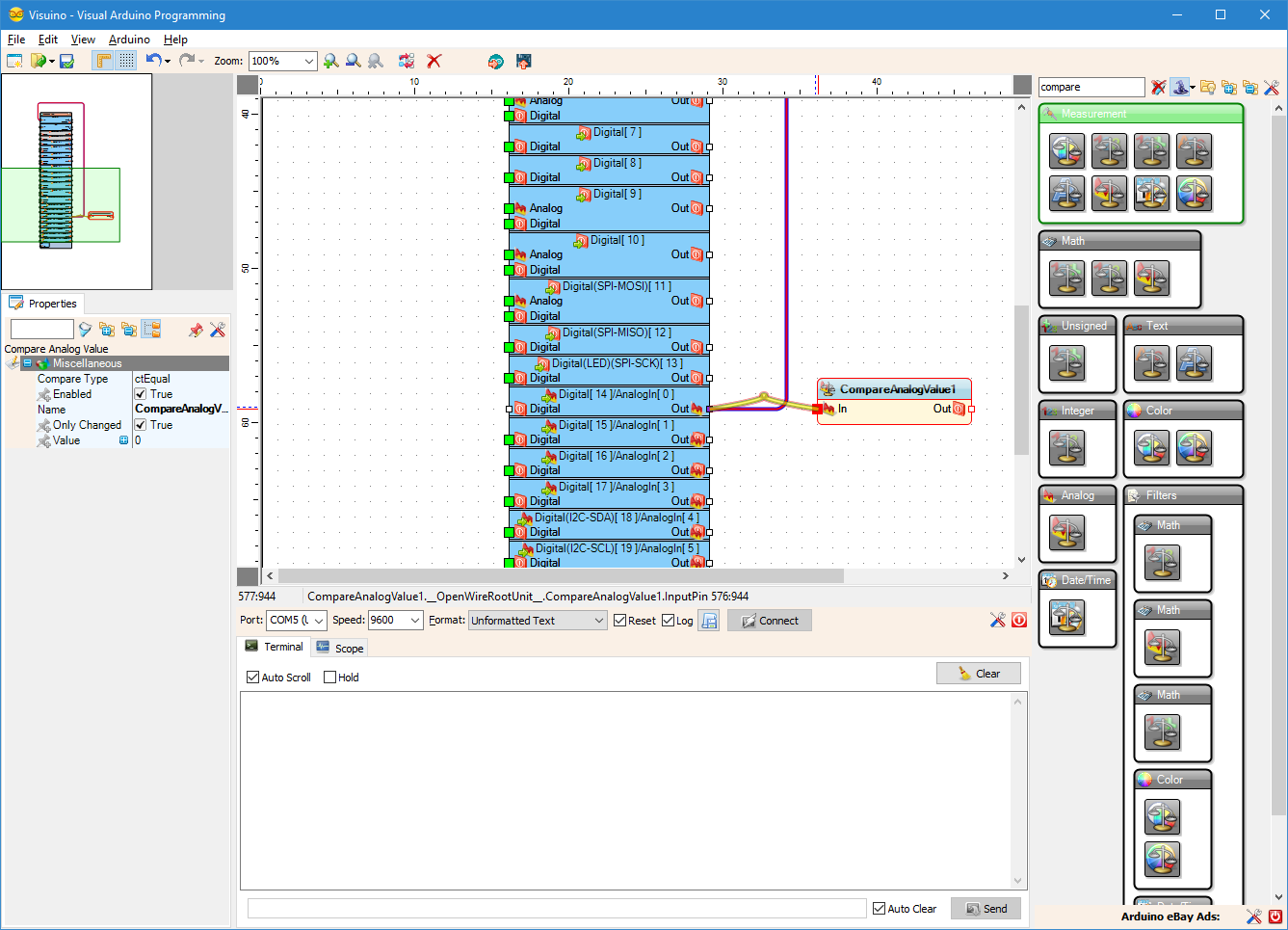
Task: Open the Help menu
Action: point(175,40)
